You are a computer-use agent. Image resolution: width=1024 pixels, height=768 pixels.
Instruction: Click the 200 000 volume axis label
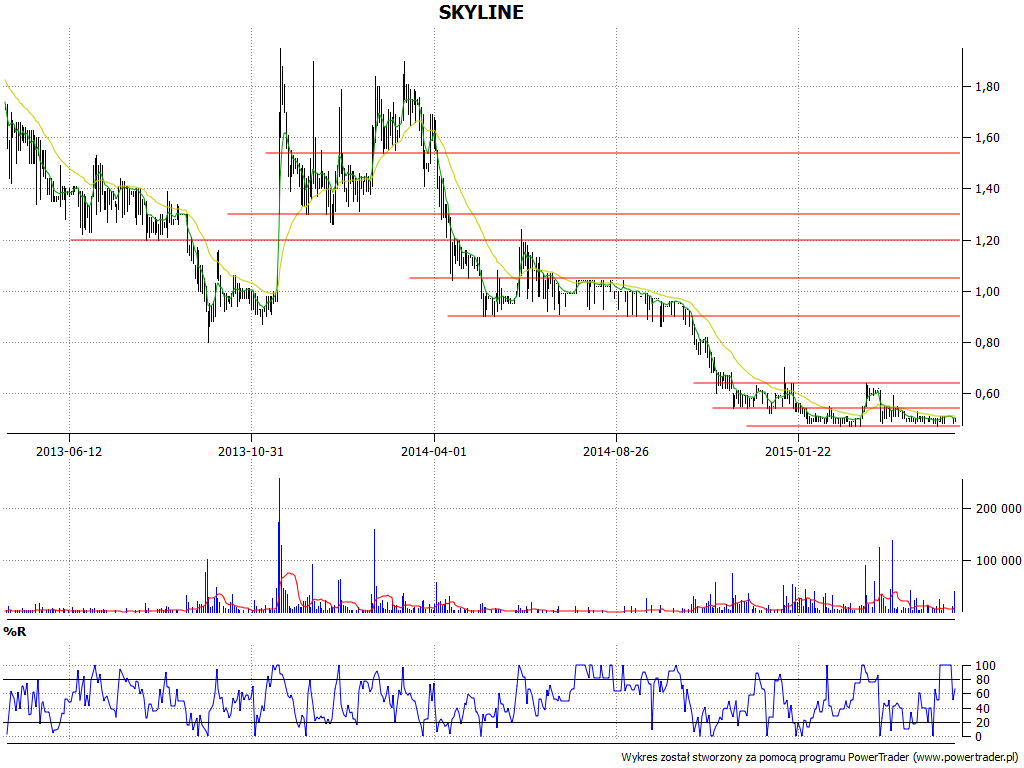(998, 509)
